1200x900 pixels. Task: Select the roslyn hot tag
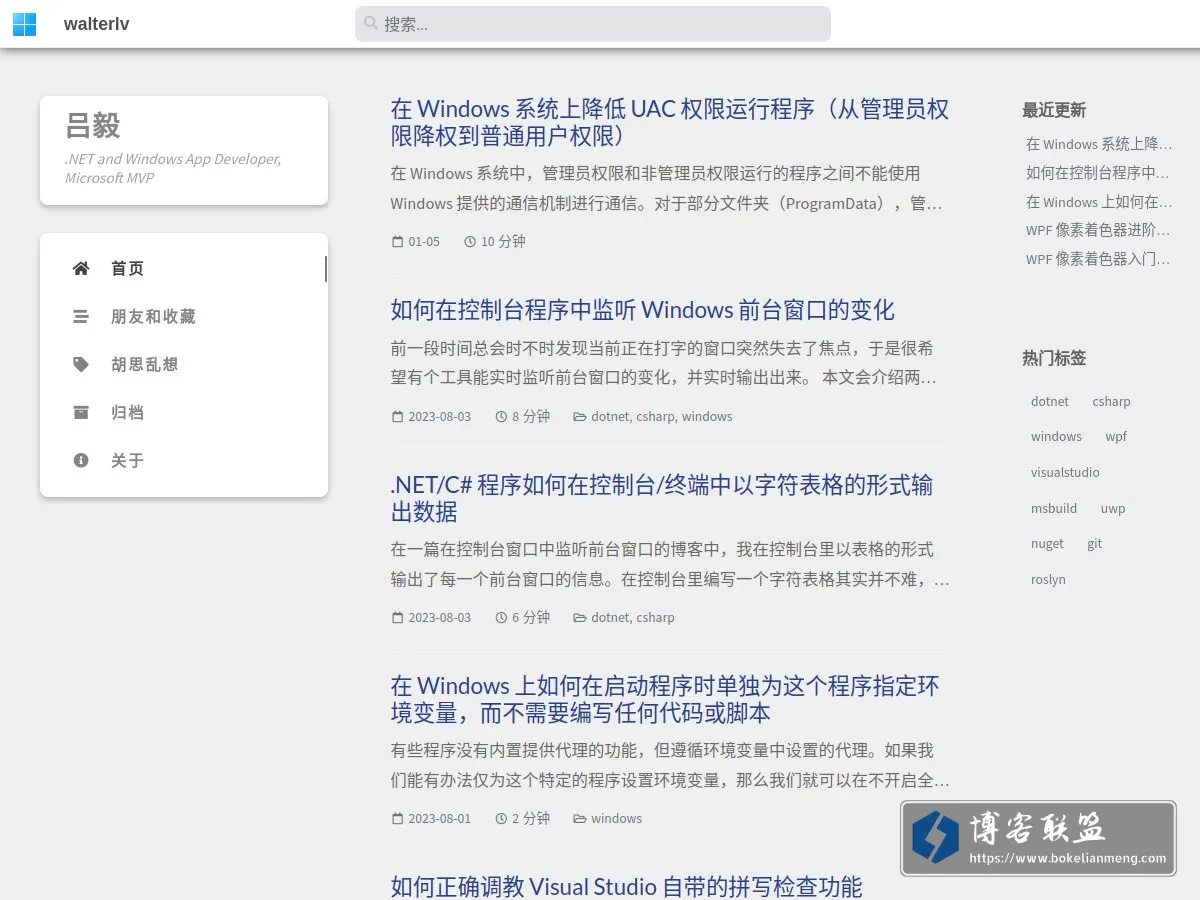click(1048, 579)
